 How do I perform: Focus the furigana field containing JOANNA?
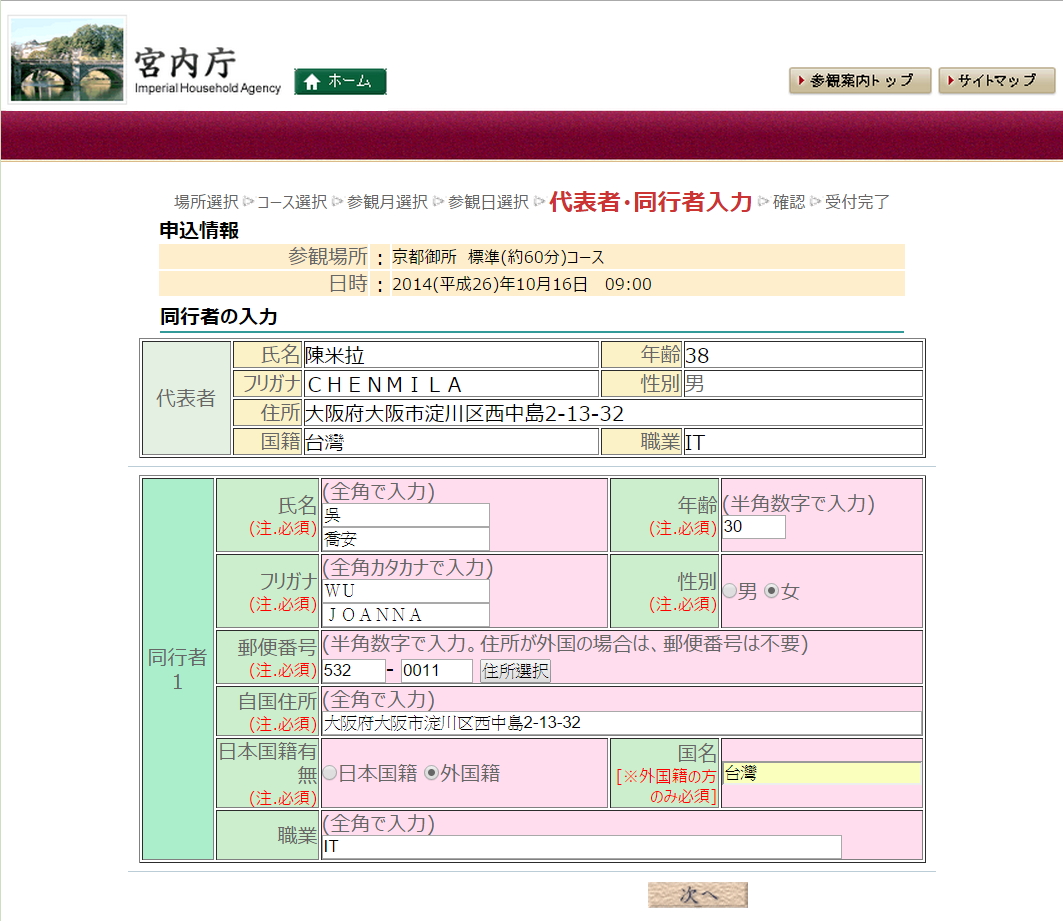pyautogui.click(x=405, y=615)
